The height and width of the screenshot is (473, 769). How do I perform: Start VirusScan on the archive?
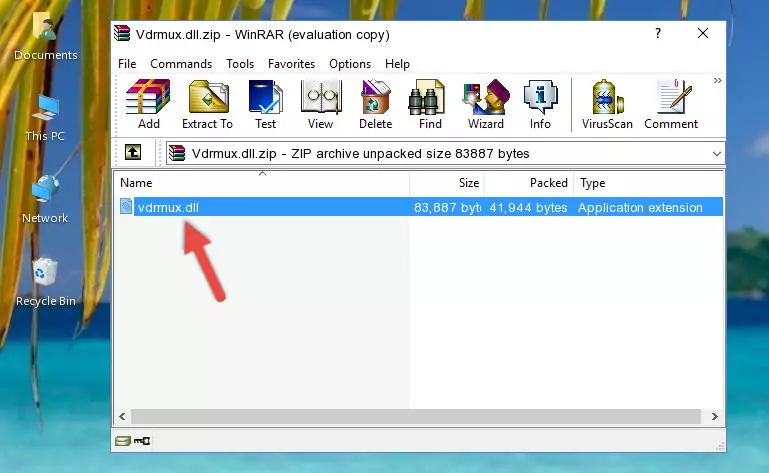tap(607, 105)
